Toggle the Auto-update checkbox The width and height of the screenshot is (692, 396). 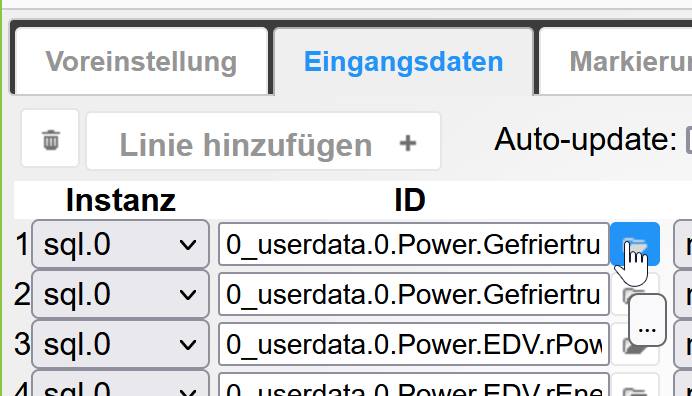pos(689,140)
